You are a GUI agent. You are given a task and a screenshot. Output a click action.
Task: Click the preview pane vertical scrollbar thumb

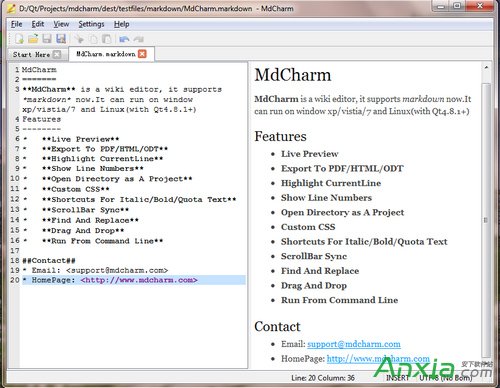click(486, 220)
